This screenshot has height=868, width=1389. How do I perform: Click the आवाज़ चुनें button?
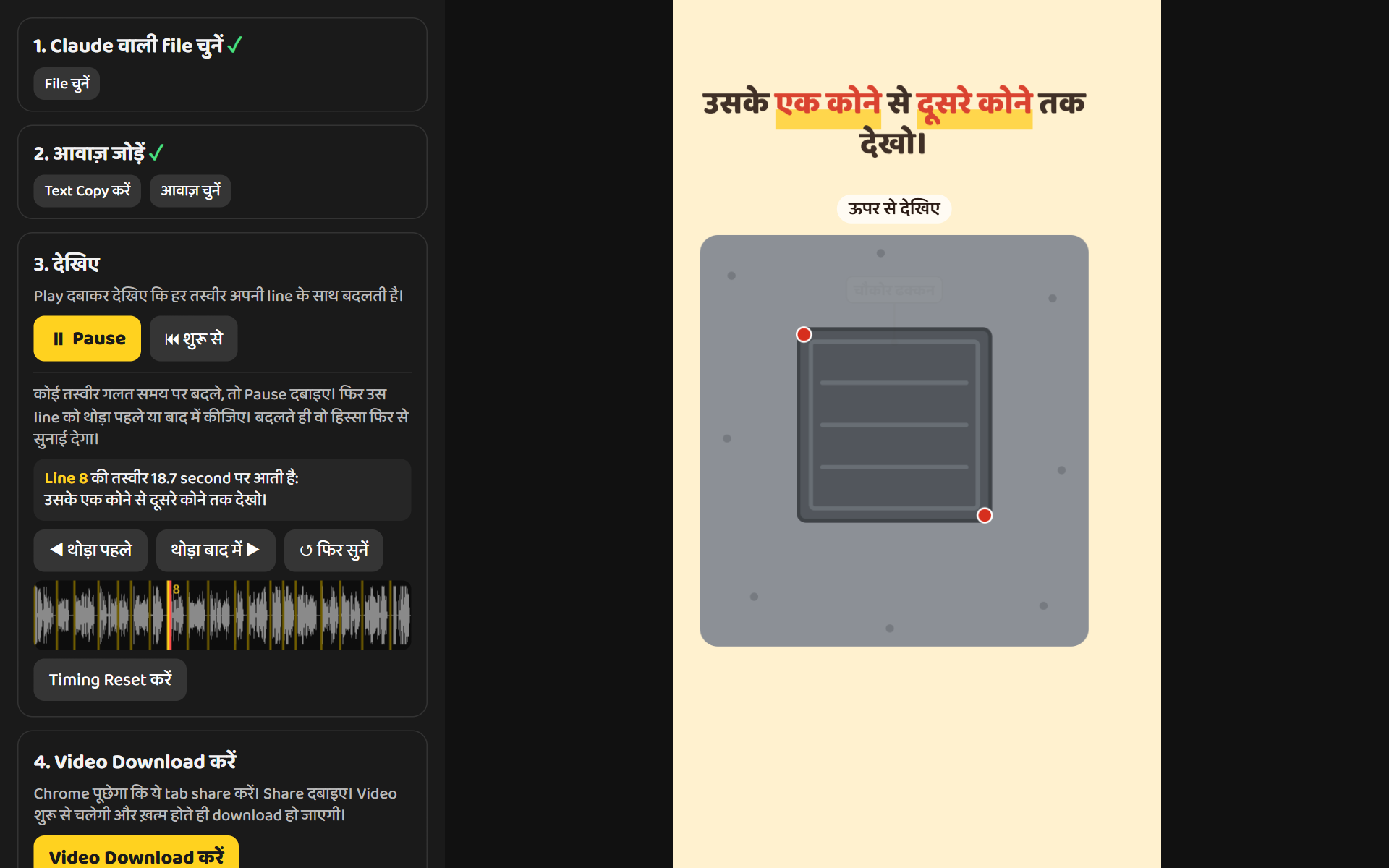tap(190, 191)
